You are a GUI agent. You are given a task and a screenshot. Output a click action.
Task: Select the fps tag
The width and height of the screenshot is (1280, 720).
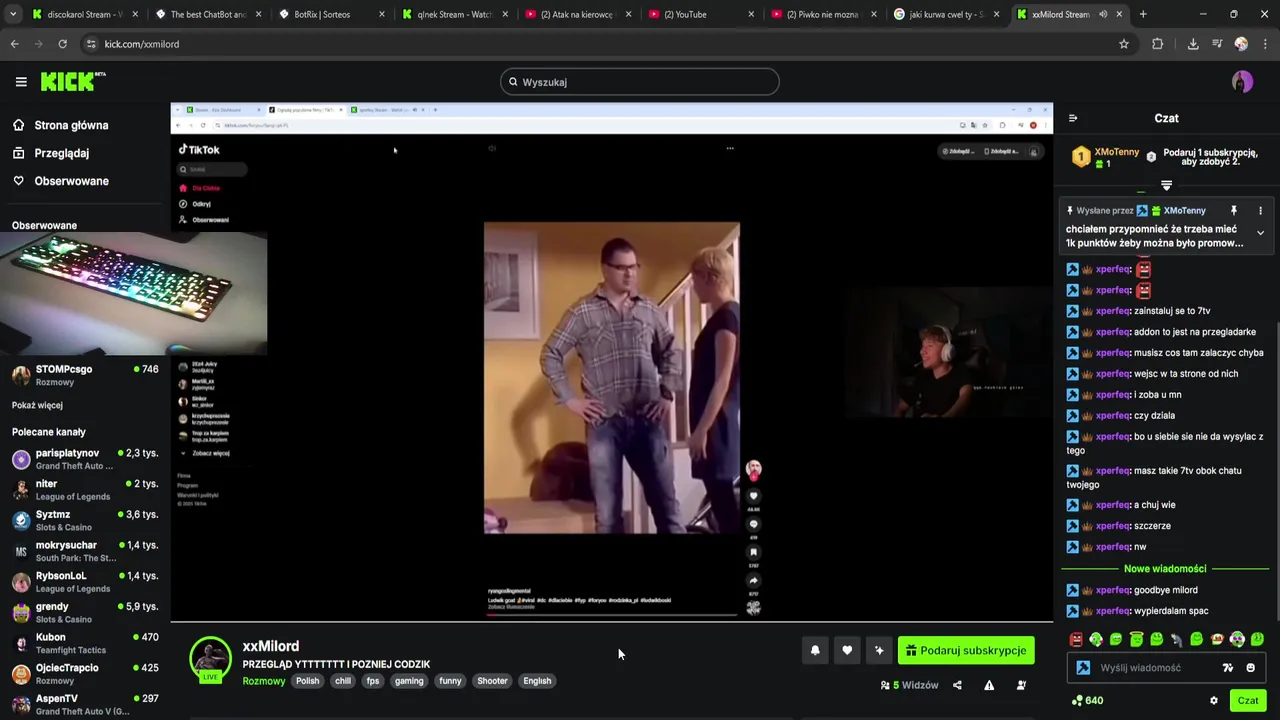click(373, 681)
